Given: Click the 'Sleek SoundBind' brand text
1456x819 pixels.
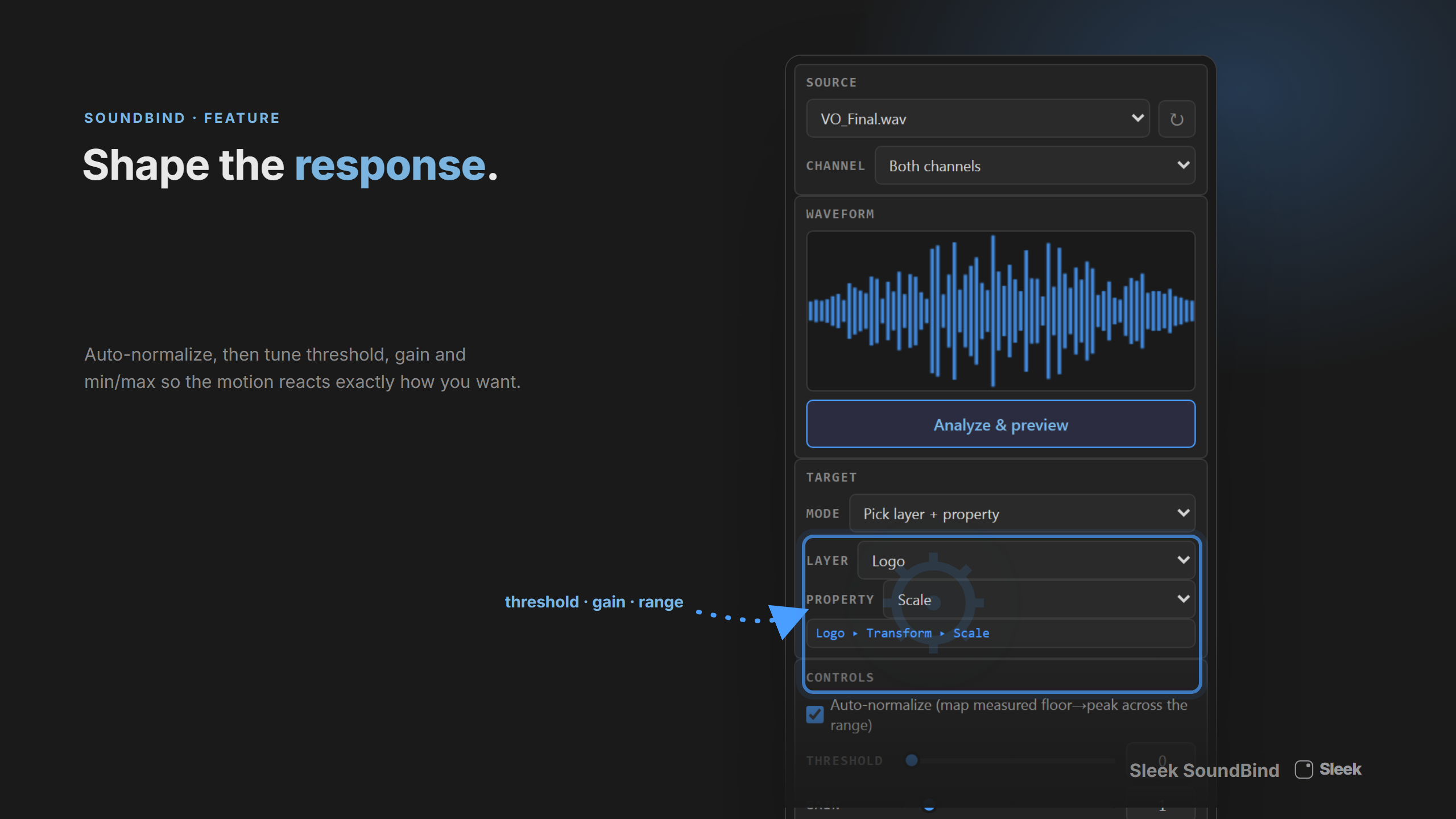Looking at the screenshot, I should click(x=1204, y=770).
